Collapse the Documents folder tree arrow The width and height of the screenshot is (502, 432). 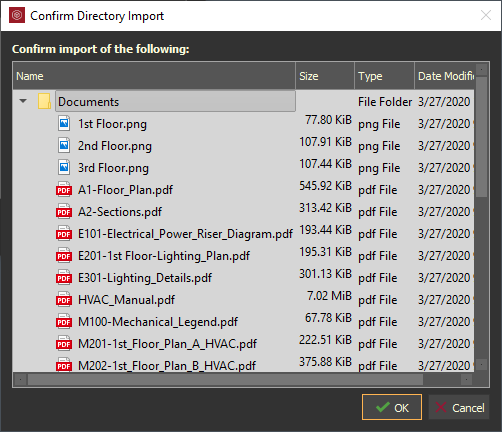click(23, 101)
